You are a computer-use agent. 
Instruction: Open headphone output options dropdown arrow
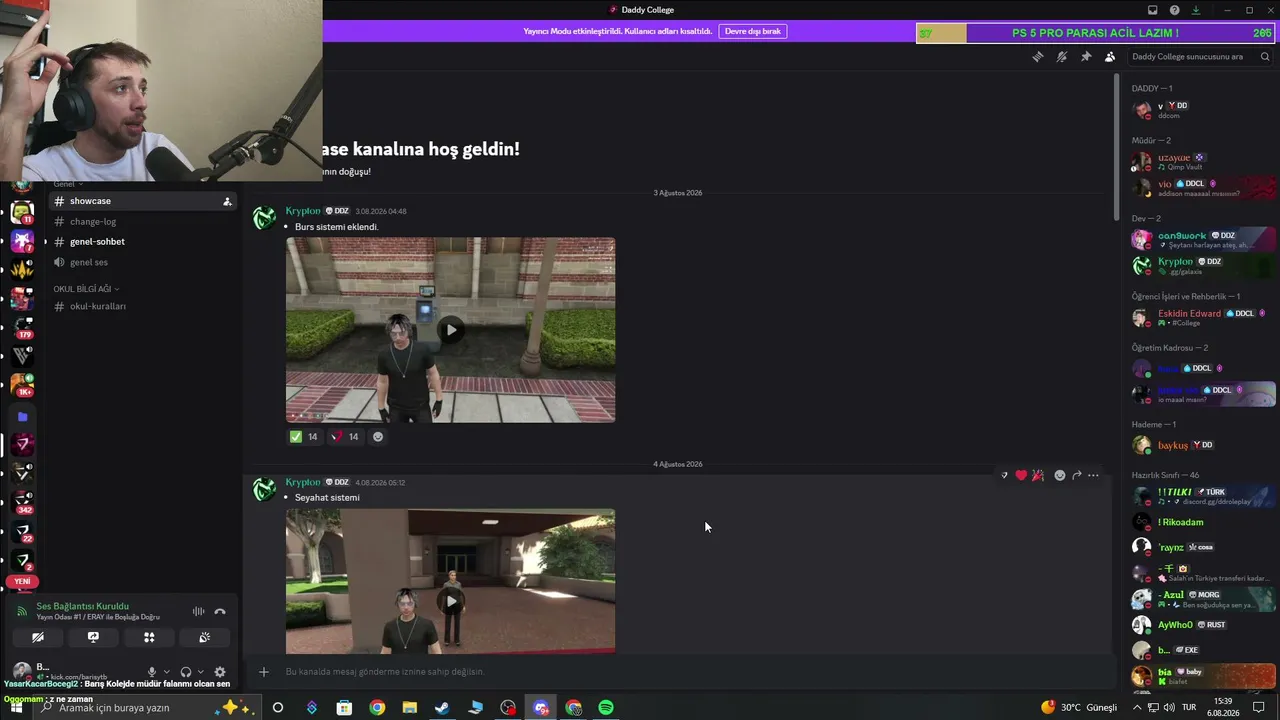201,672
